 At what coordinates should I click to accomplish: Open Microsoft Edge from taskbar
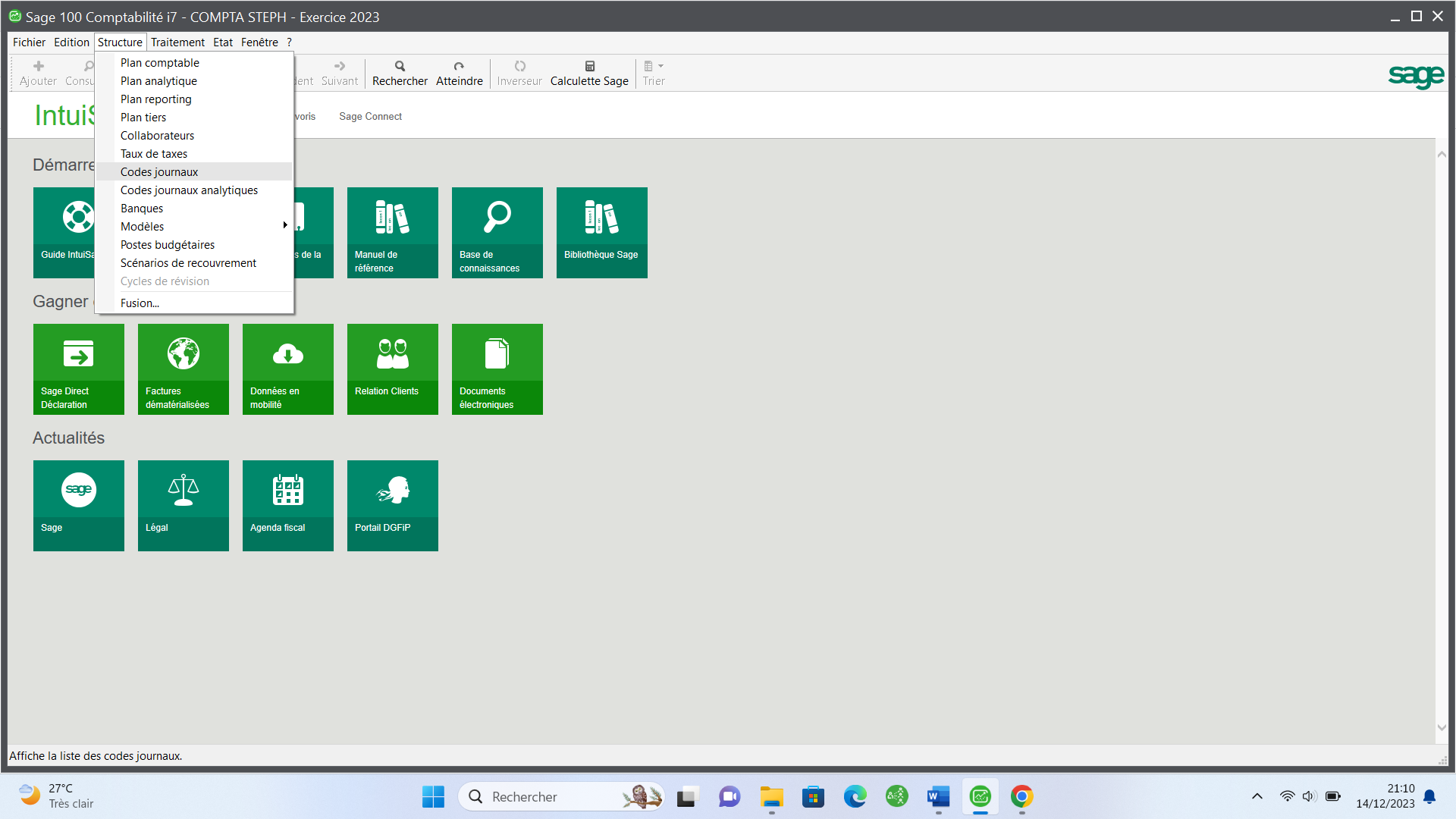[855, 796]
